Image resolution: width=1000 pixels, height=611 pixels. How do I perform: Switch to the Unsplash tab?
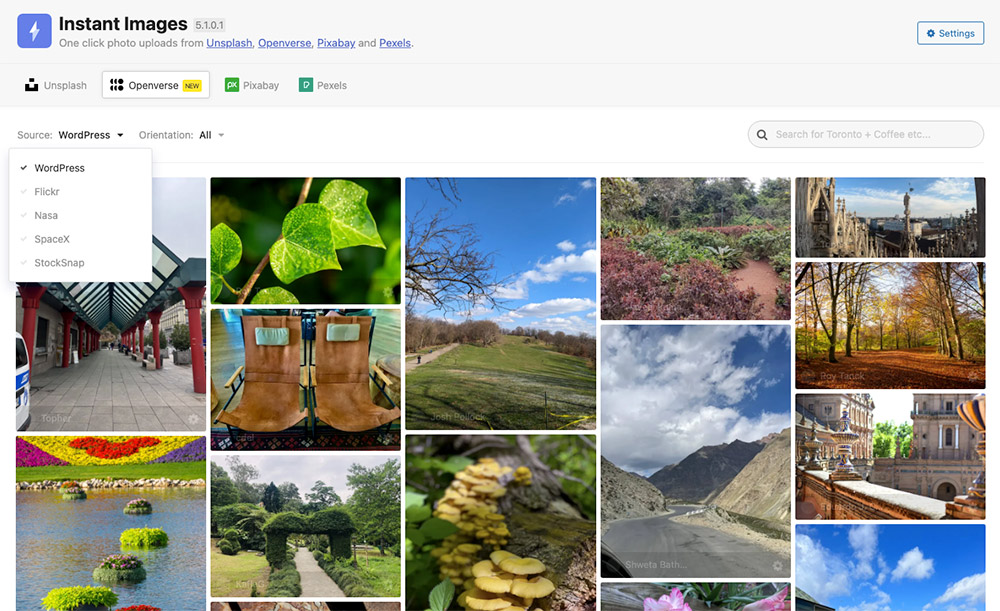click(x=55, y=85)
